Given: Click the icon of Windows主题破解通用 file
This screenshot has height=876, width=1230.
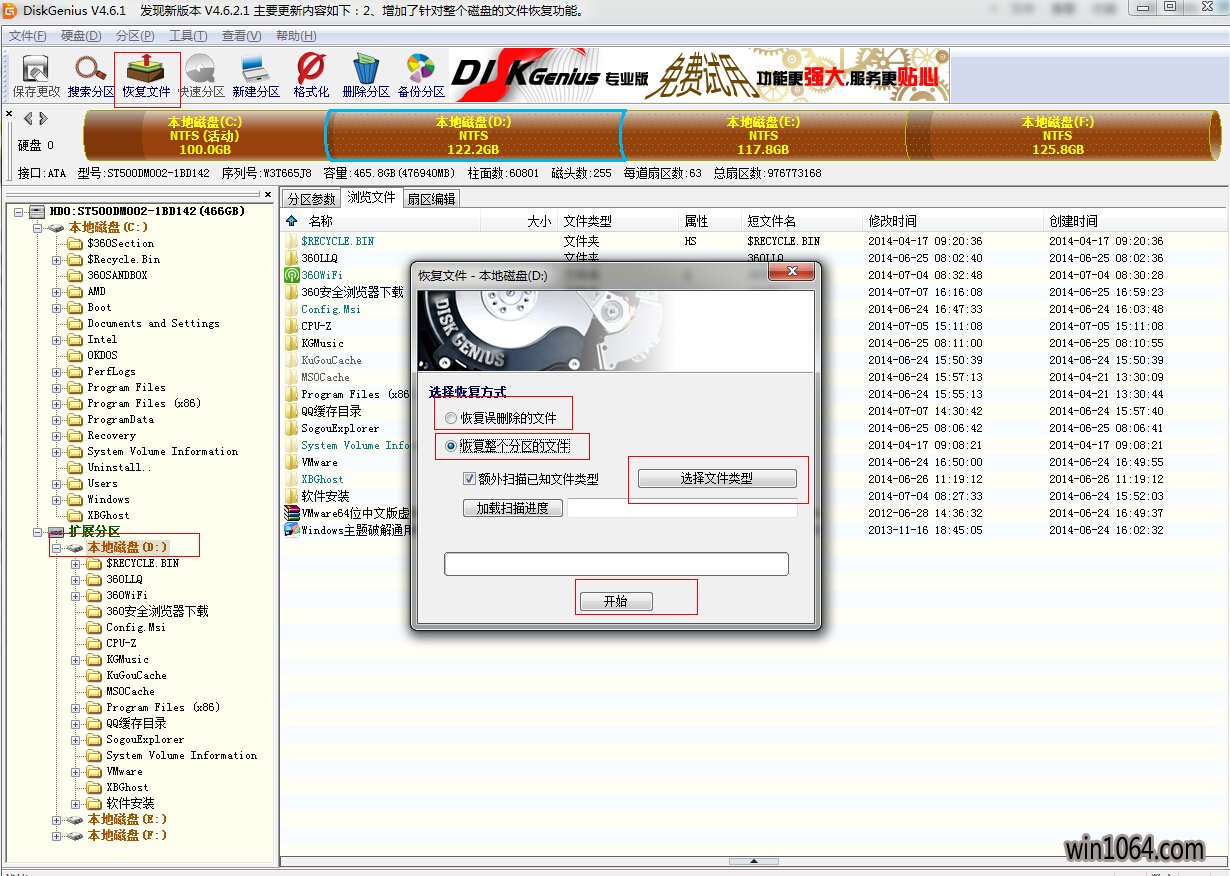Looking at the screenshot, I should tap(291, 530).
